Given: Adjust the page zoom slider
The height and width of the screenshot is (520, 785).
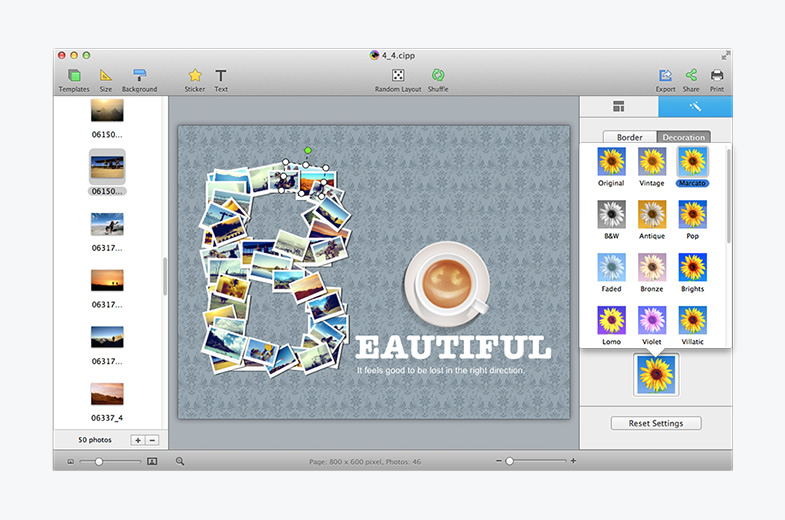Looking at the screenshot, I should 509,461.
